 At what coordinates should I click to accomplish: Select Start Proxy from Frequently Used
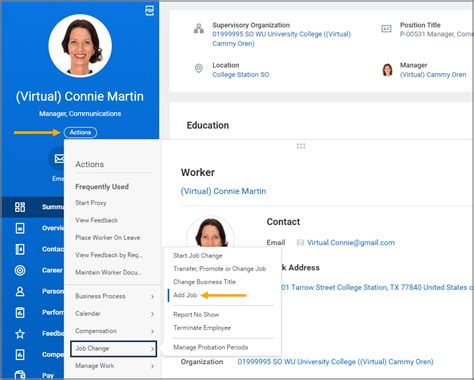coord(91,203)
